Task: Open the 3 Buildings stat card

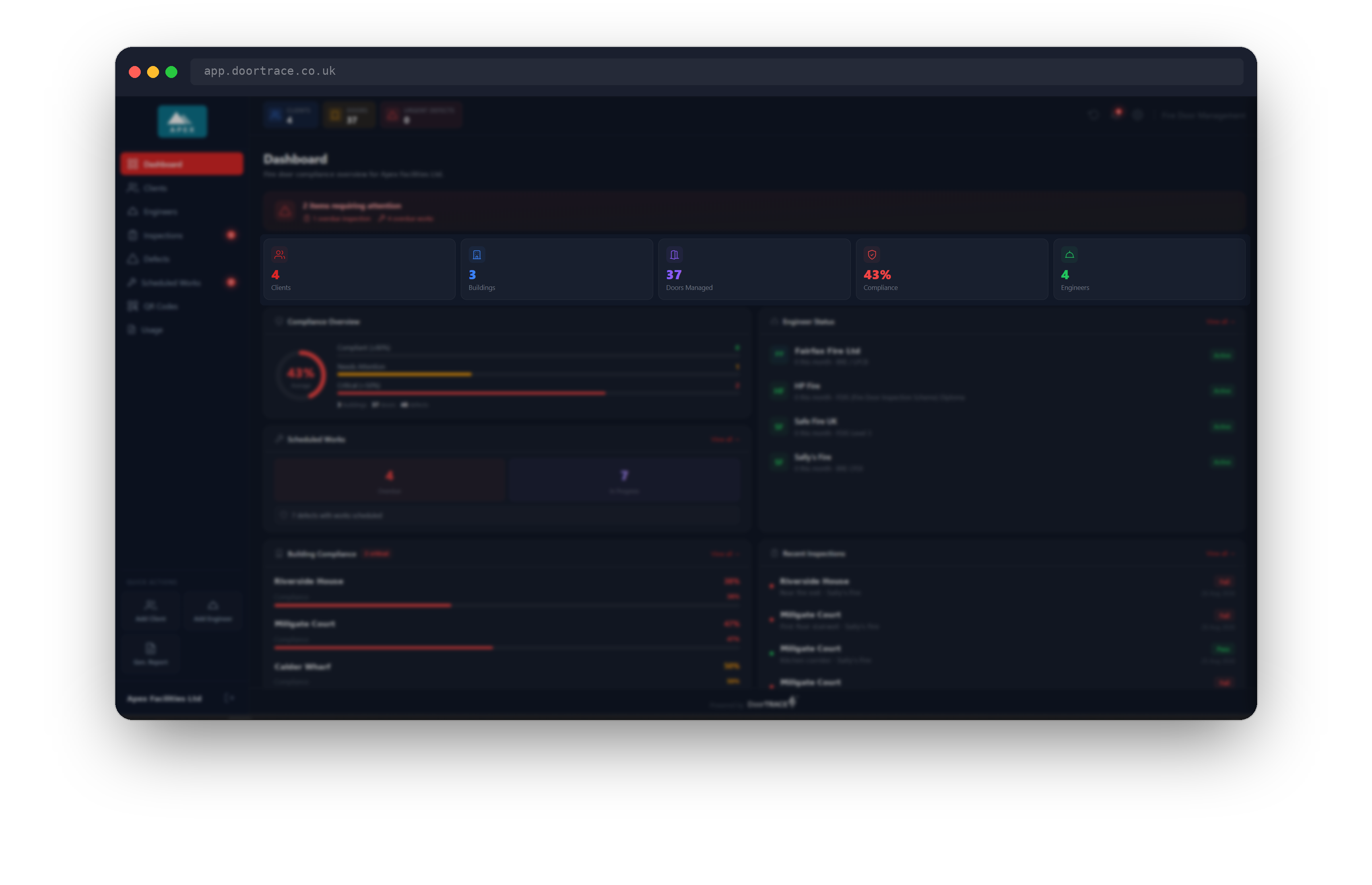Action: 557,269
